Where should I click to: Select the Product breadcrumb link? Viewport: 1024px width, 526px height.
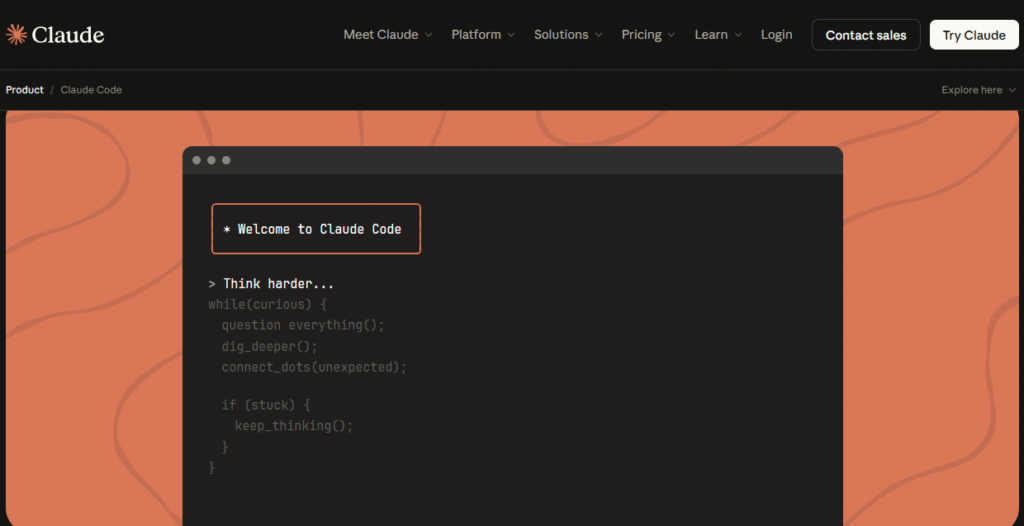tap(25, 90)
